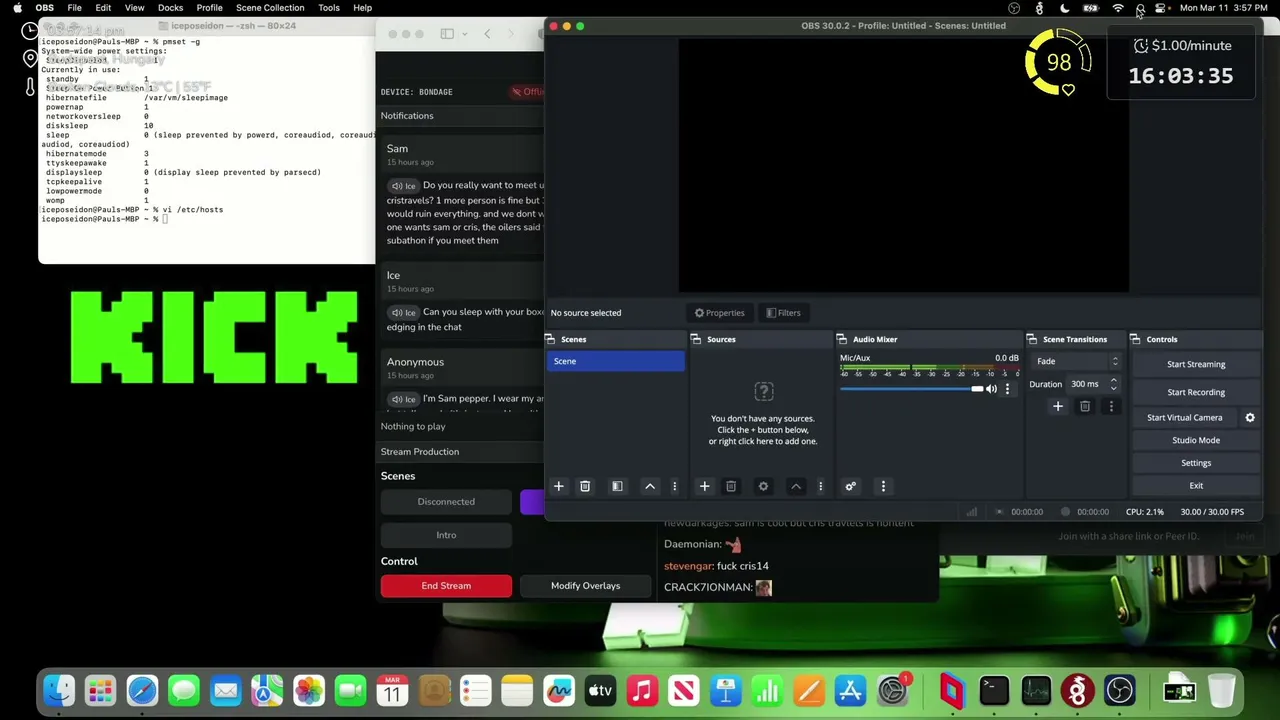Open the Docks menu
1280x720 pixels.
click(x=170, y=8)
